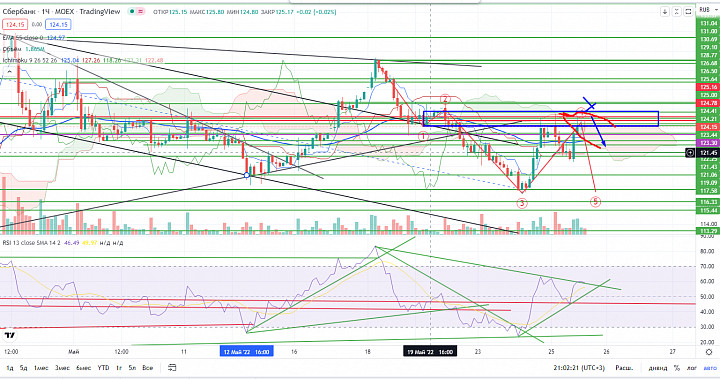Select the volume indicator legend
720x379 pixels.
(x=23, y=49)
